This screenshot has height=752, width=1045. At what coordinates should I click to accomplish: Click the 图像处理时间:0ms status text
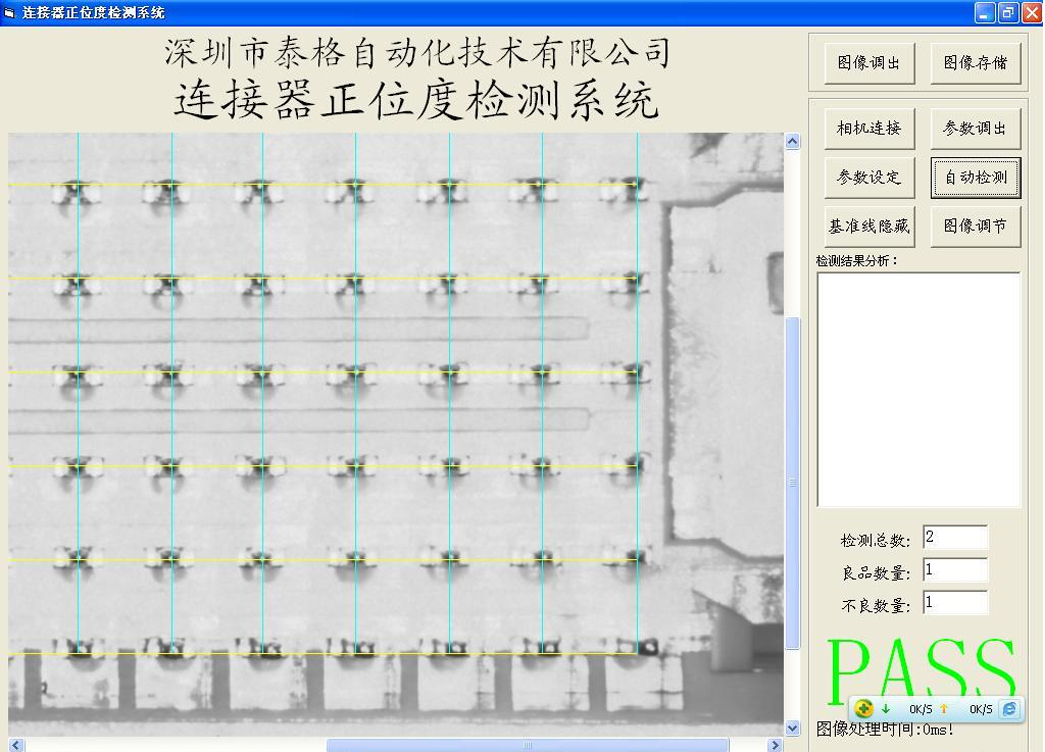[885, 729]
